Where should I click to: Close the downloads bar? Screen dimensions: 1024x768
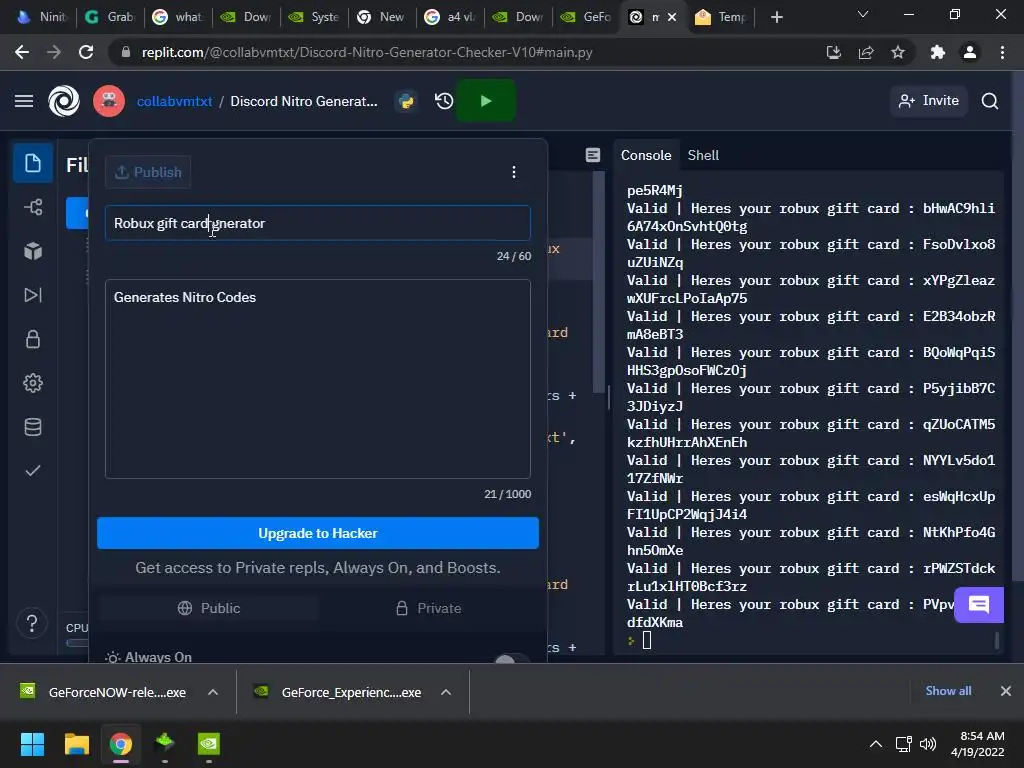click(1006, 691)
